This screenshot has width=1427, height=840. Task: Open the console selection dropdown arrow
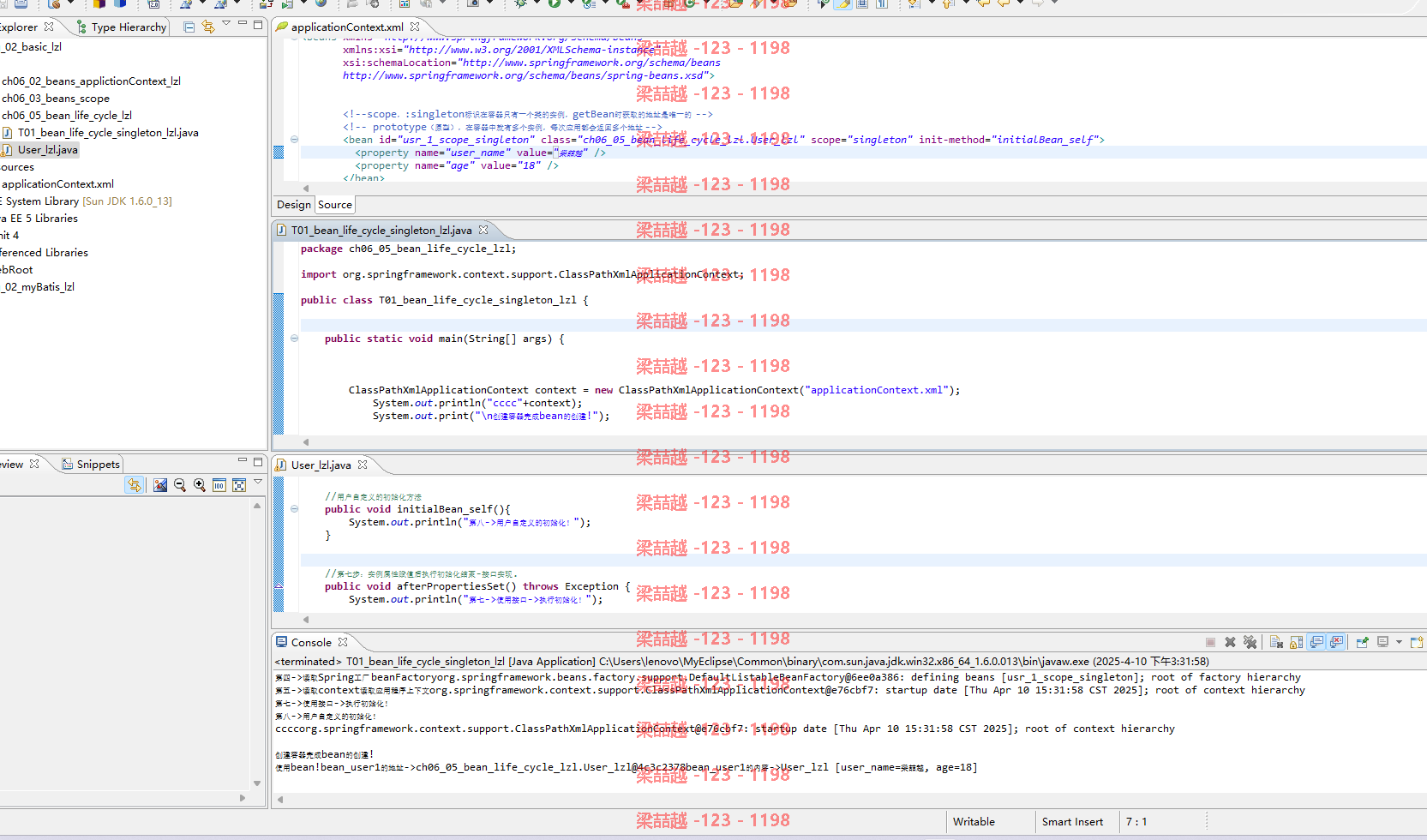[1399, 642]
